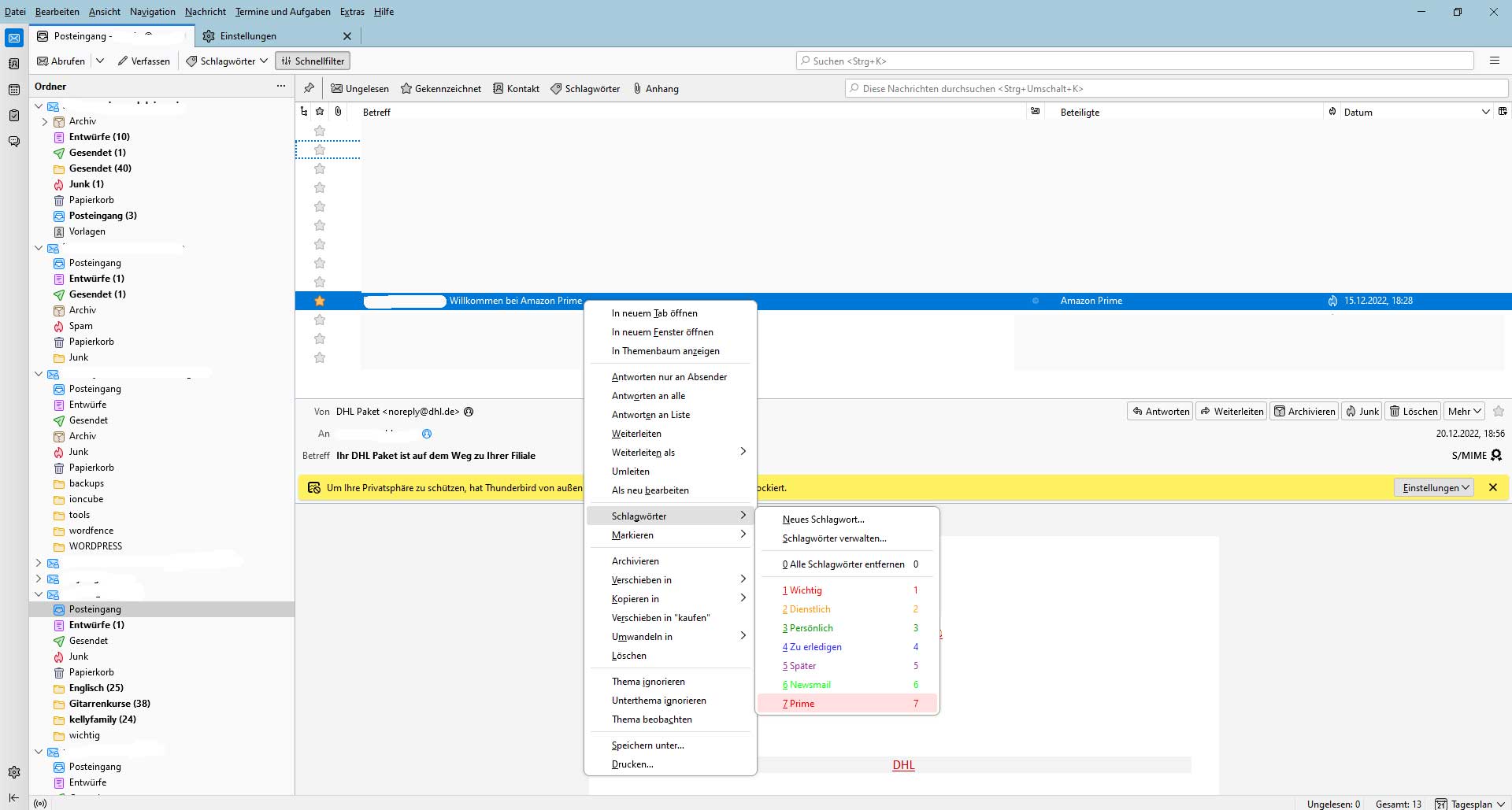This screenshot has height=810, width=1512.
Task: Open the Calendar space icon
Action: 14,90
